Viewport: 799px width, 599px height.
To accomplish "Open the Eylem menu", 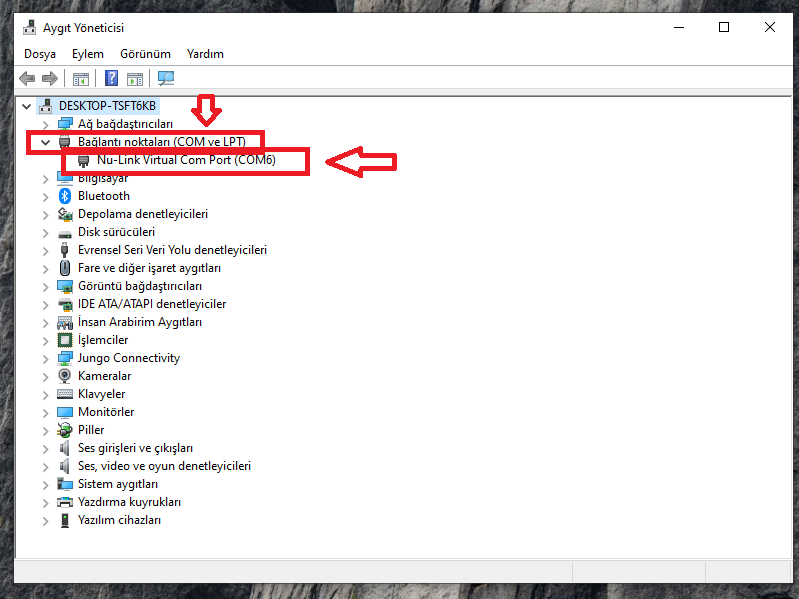I will (88, 54).
